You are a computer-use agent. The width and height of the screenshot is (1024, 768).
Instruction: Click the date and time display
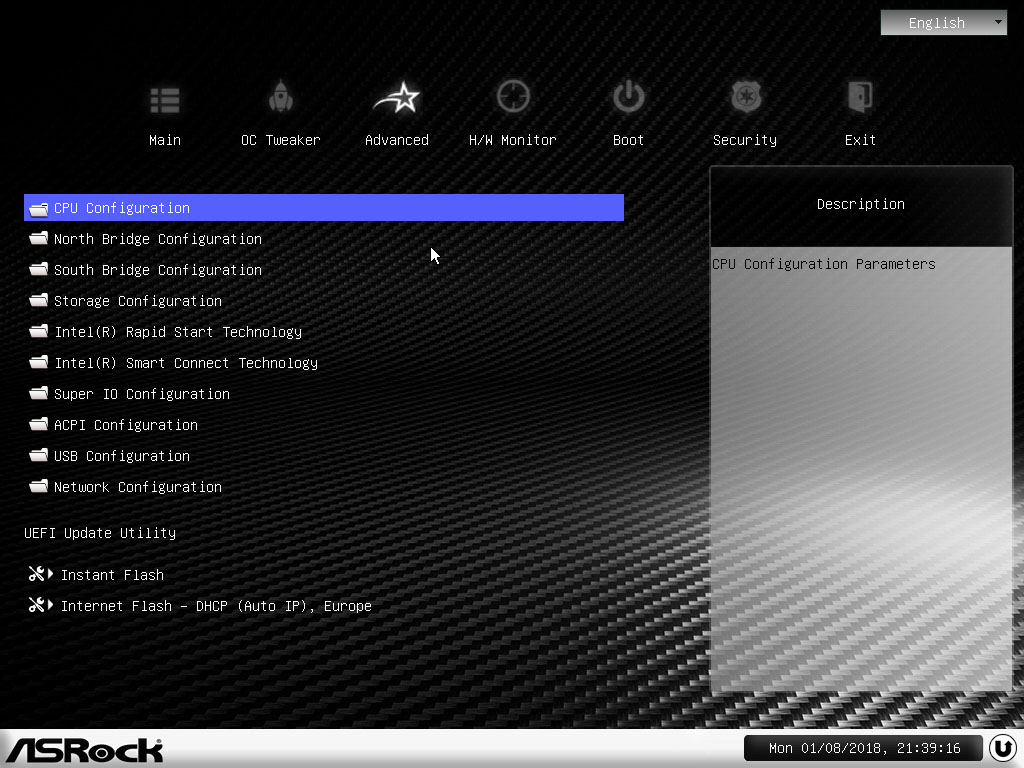point(864,748)
